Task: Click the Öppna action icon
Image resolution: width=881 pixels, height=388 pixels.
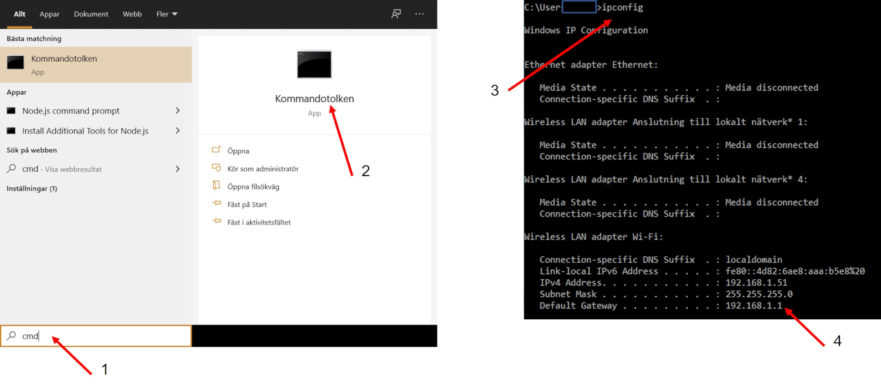Action: (x=216, y=150)
